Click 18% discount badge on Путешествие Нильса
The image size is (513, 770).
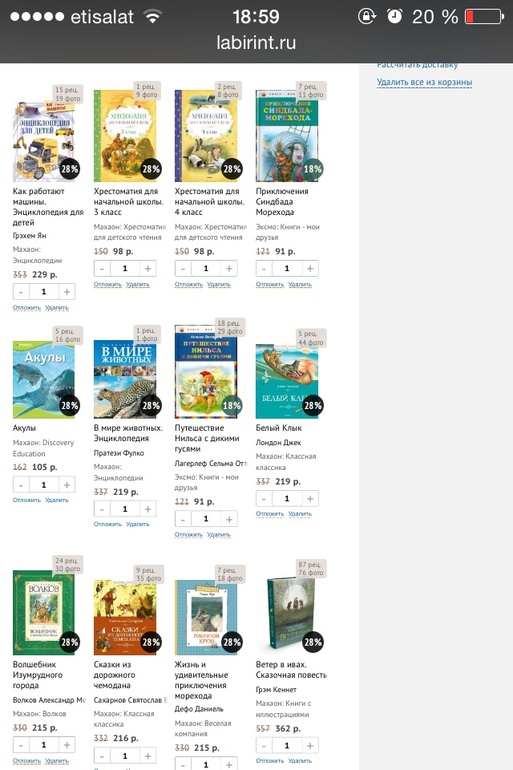pyautogui.click(x=231, y=406)
